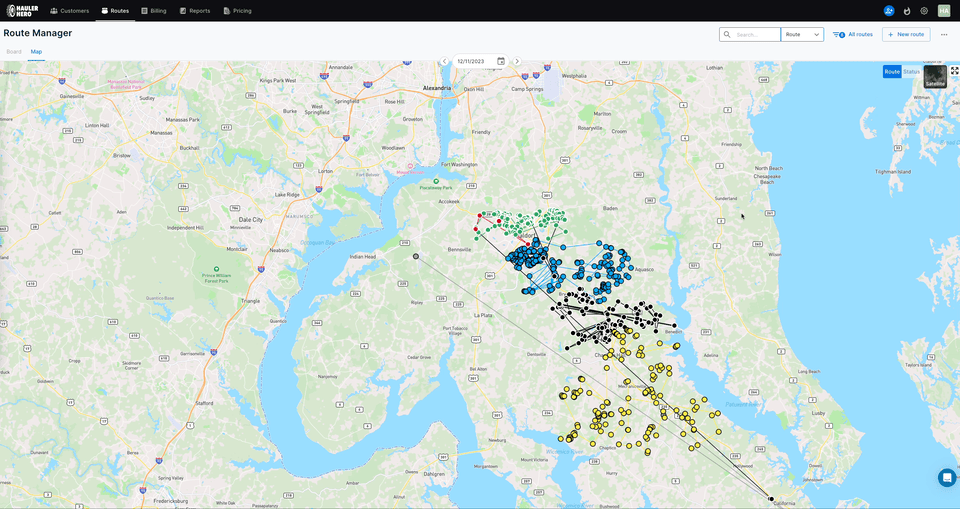Toggle map coloring to Route
Image resolution: width=960 pixels, height=509 pixels.
892,72
